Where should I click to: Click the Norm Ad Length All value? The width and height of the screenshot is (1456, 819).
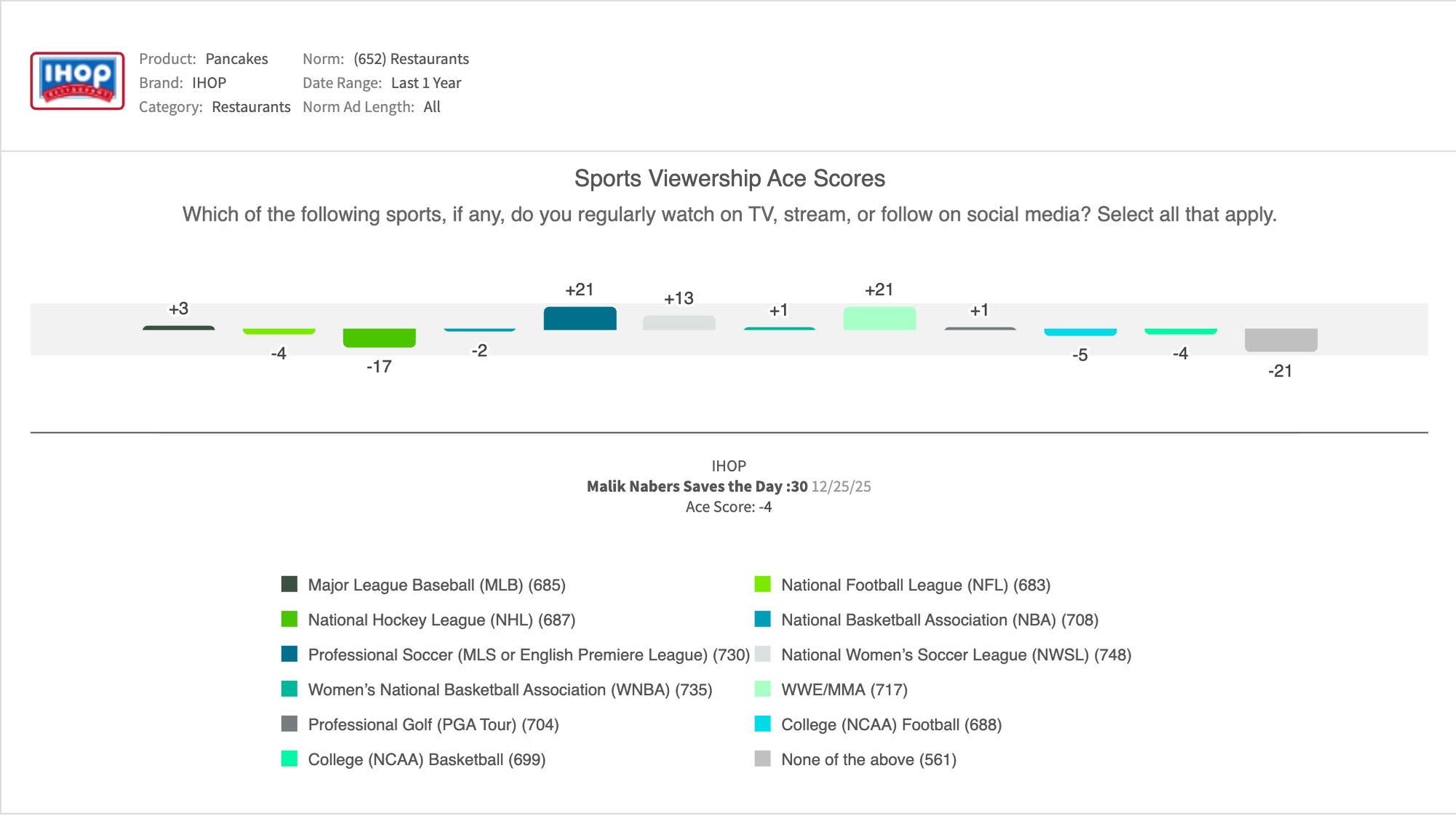coord(432,107)
